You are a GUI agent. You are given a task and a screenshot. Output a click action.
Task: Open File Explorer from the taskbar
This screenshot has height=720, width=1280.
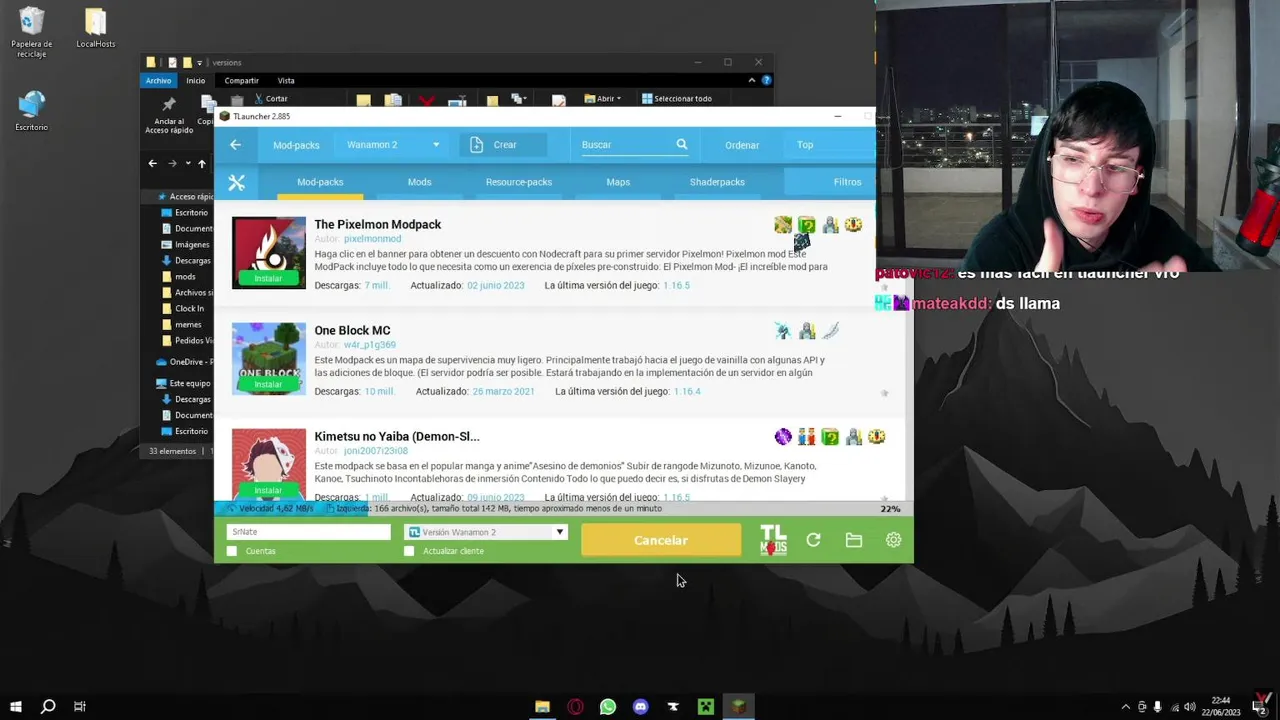pyautogui.click(x=542, y=707)
